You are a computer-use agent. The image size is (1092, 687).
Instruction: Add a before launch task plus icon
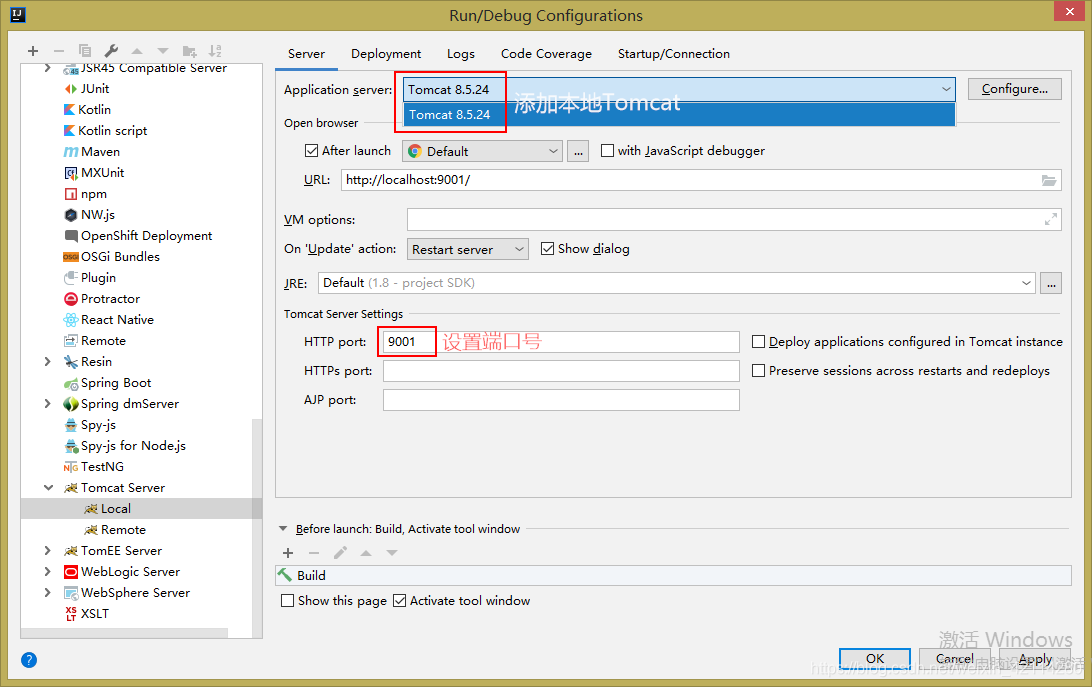pyautogui.click(x=288, y=553)
